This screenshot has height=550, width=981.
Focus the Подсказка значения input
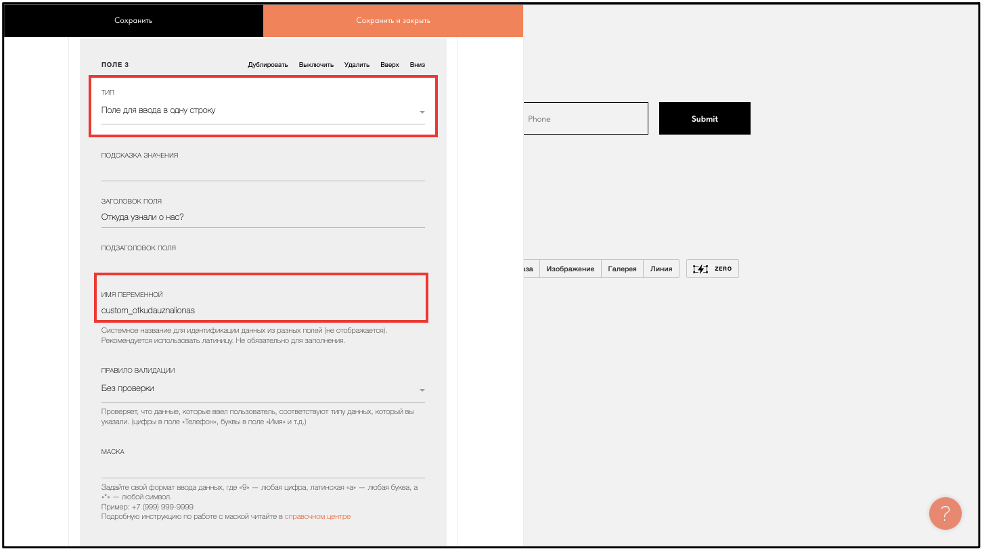[x=263, y=171]
